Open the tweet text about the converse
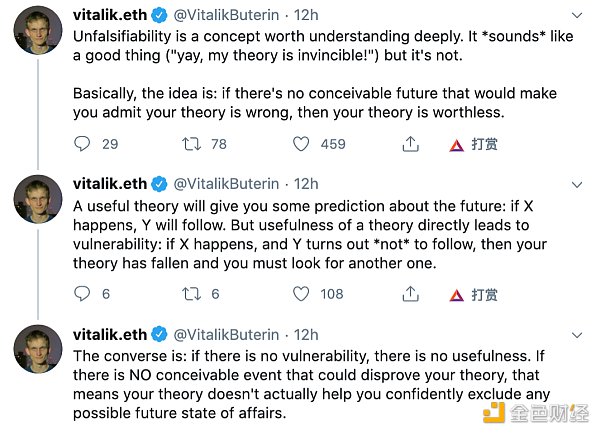The image size is (600, 434). point(311,384)
